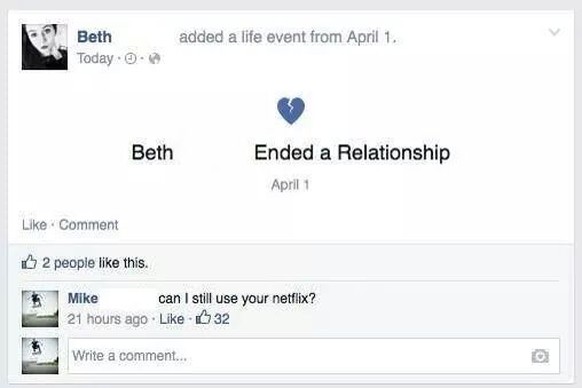Screen dimensions: 582x388
Task: Open the Ended a Relationship event title
Action: tap(352, 153)
